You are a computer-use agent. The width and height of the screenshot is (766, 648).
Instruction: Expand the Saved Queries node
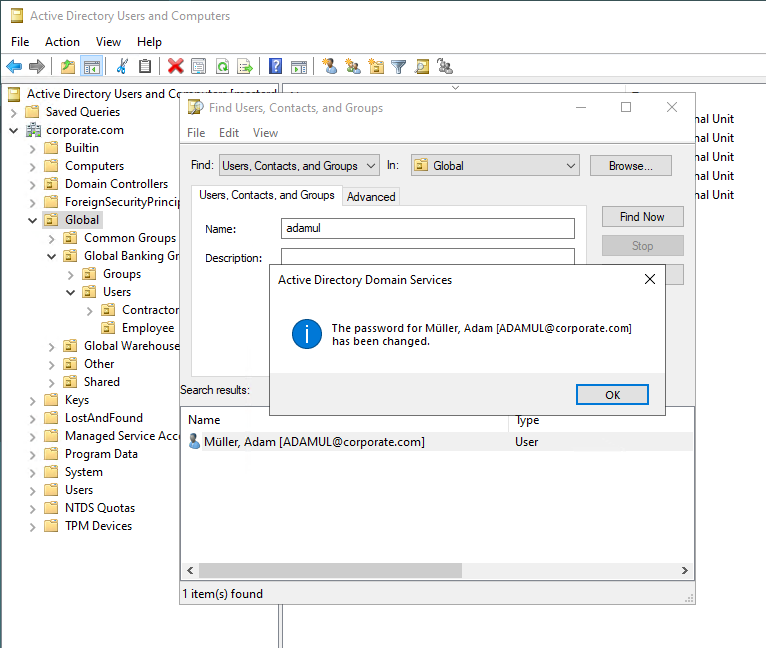14,112
